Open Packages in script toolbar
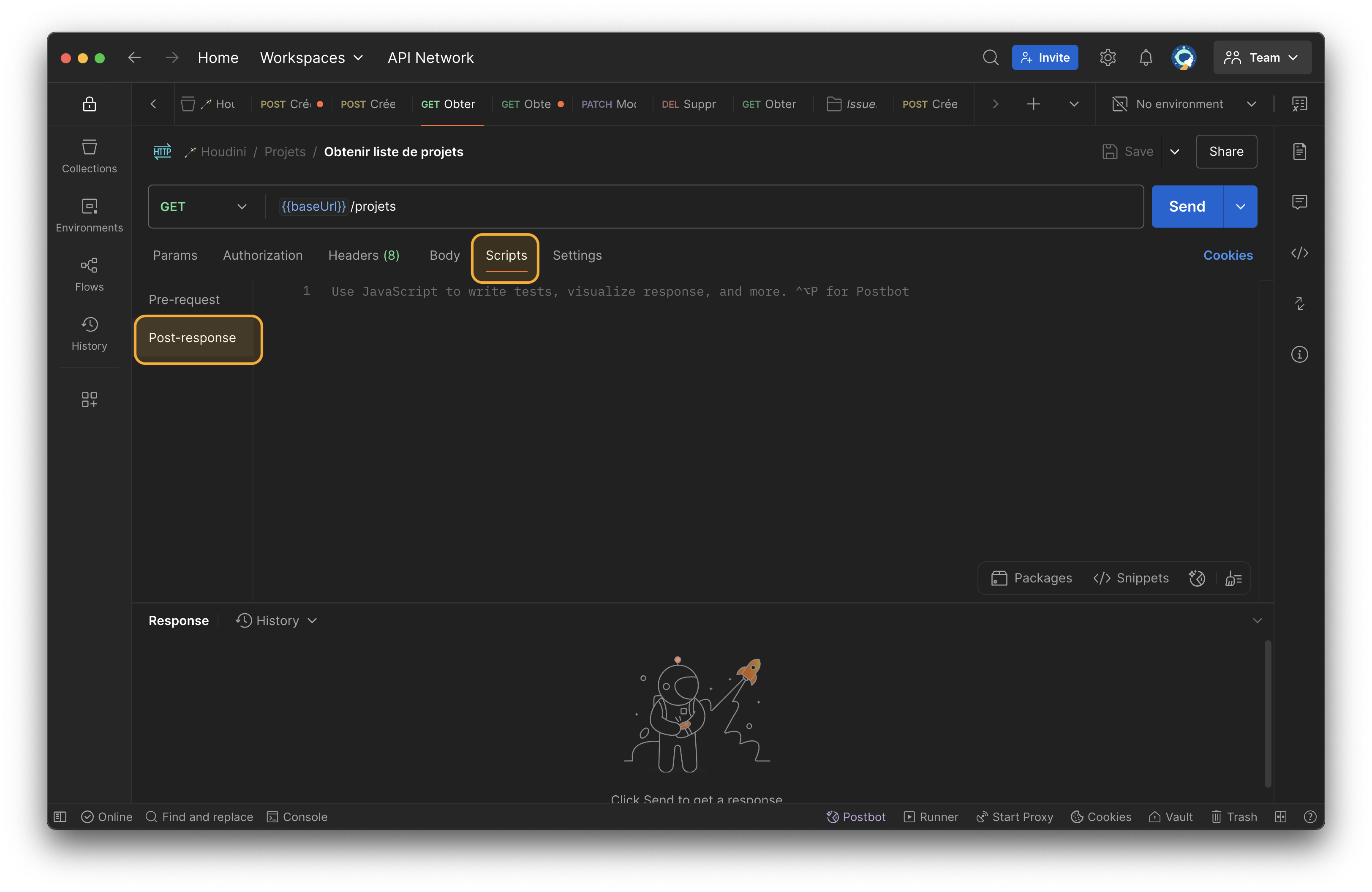1372x892 pixels. point(1031,578)
